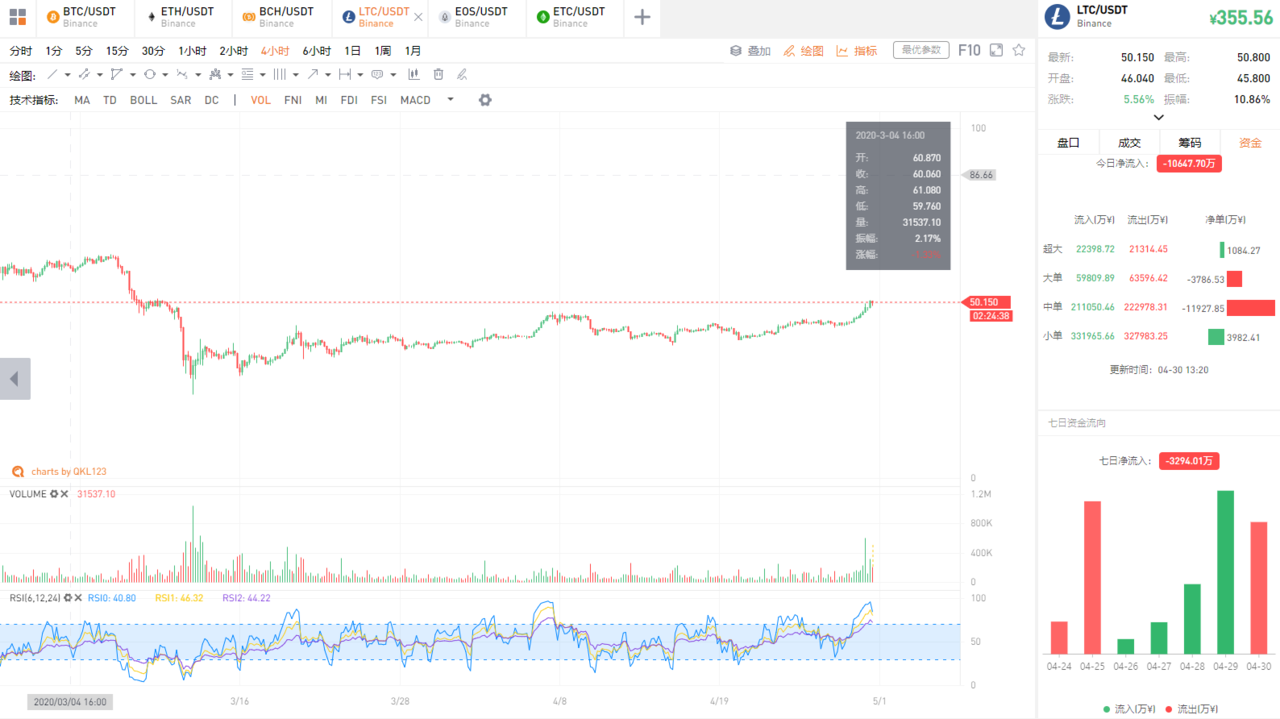
Task: Toggle the TD indicator
Action: (110, 100)
